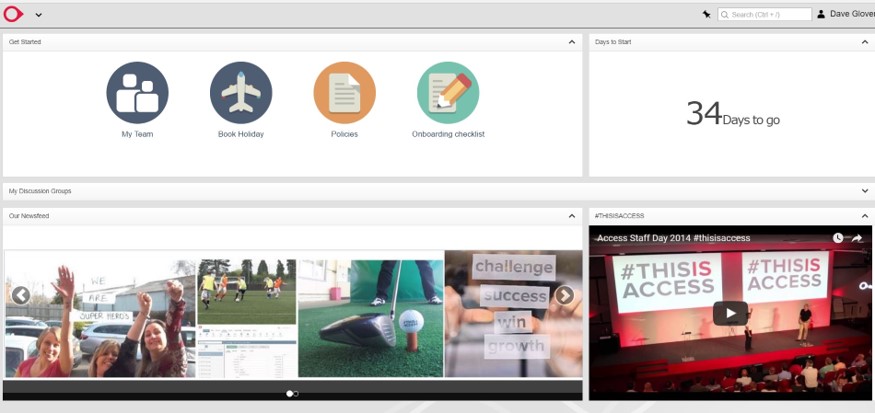Image resolution: width=875 pixels, height=413 pixels.
Task: Expand the My Discussion Groups panel
Action: tap(865, 191)
